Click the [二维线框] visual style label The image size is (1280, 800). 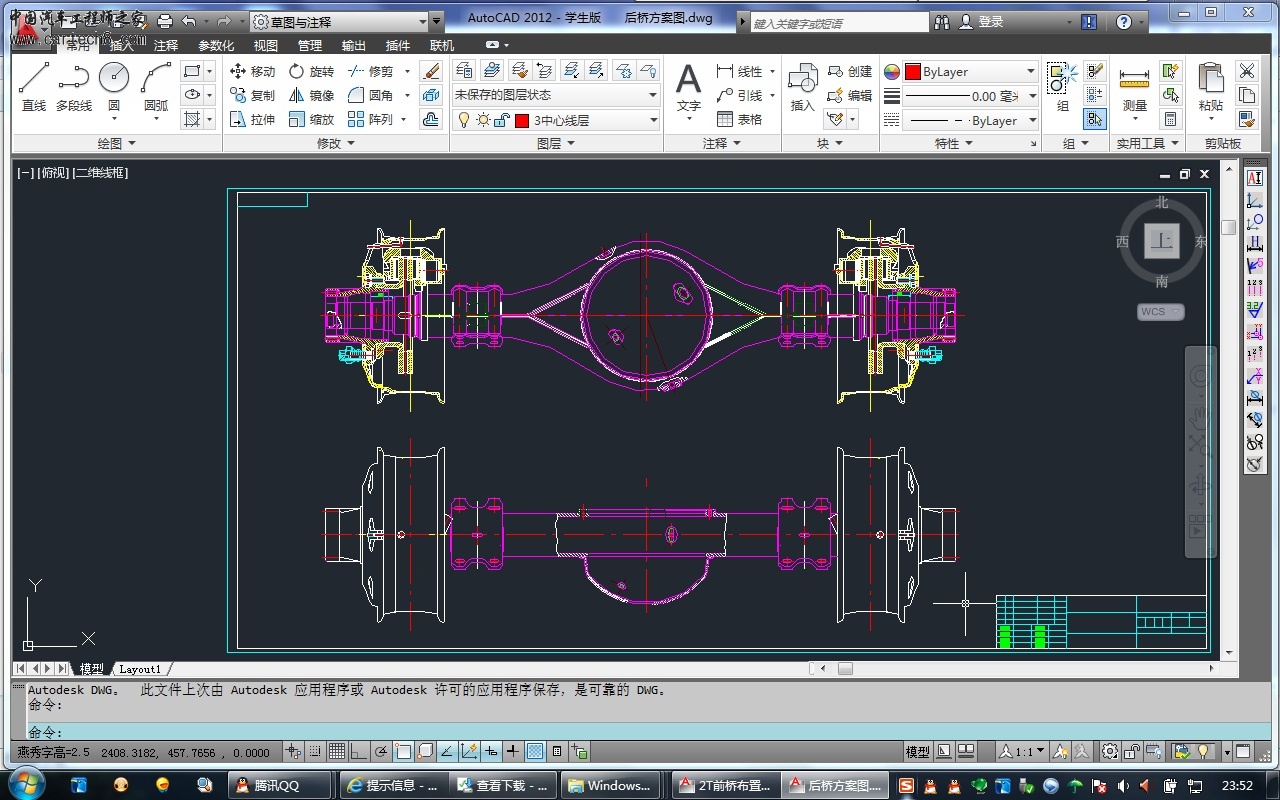tap(101, 173)
